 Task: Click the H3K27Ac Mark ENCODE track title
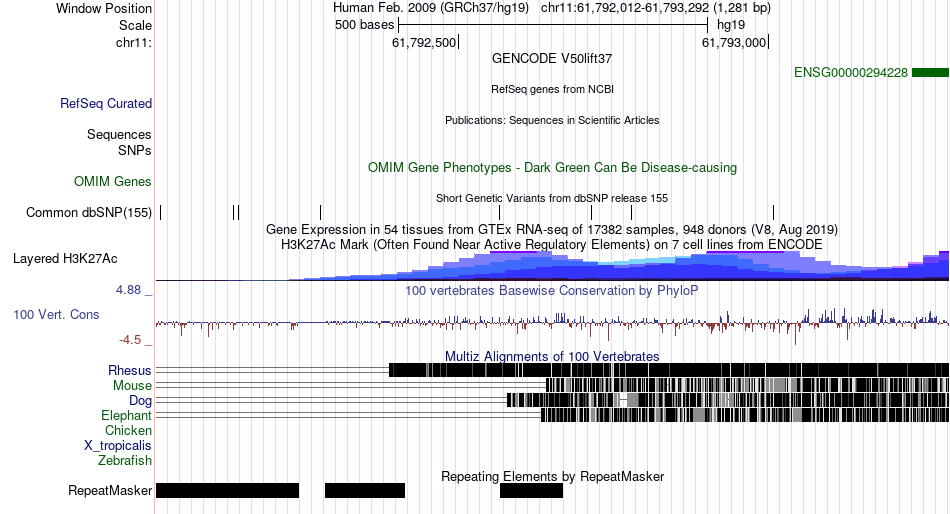552,244
